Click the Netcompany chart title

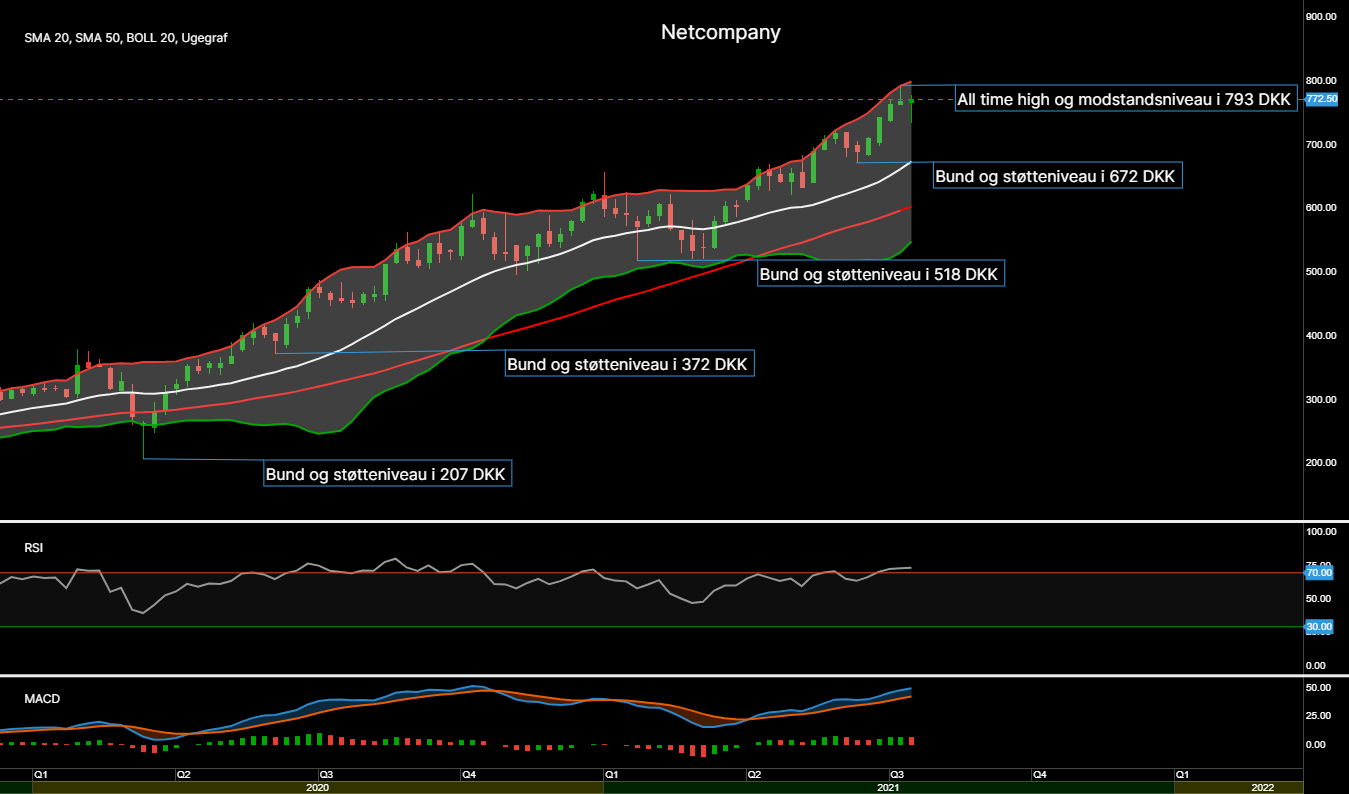pos(720,32)
